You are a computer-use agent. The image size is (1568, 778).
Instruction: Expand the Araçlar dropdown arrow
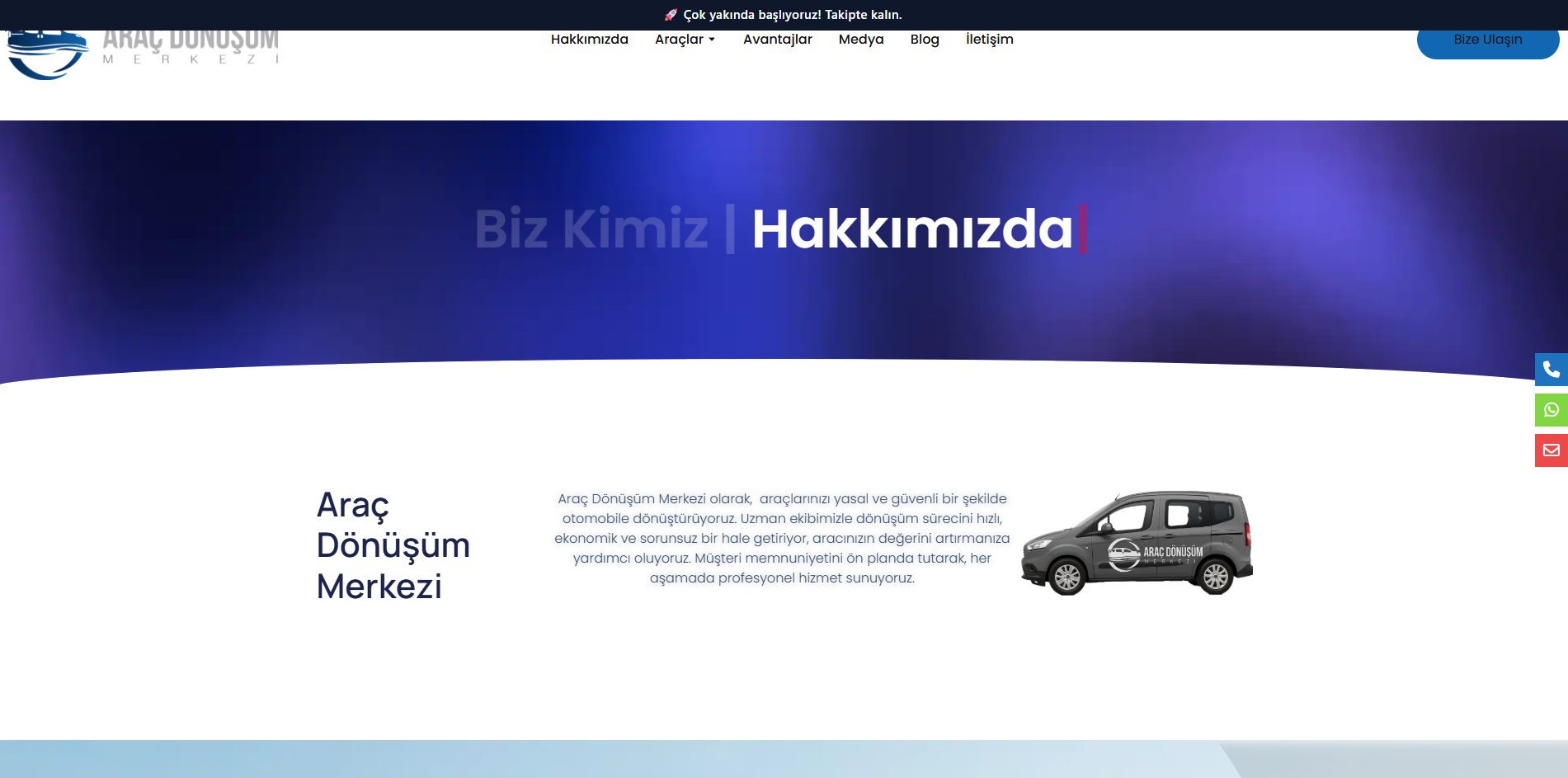coord(712,40)
